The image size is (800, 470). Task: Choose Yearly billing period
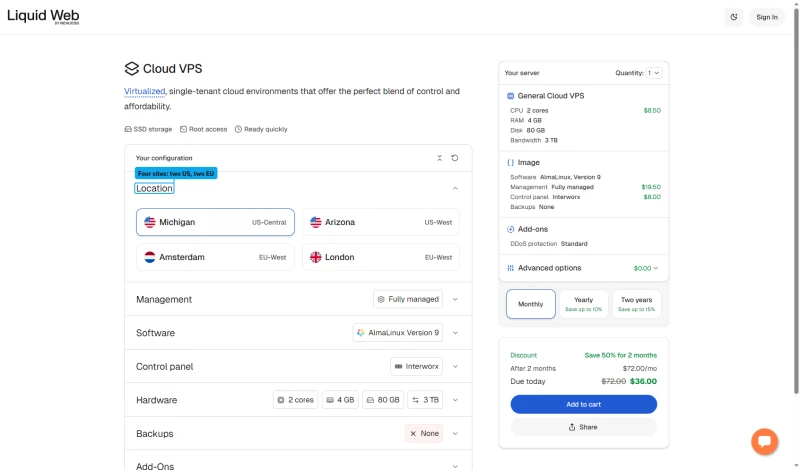tap(584, 304)
